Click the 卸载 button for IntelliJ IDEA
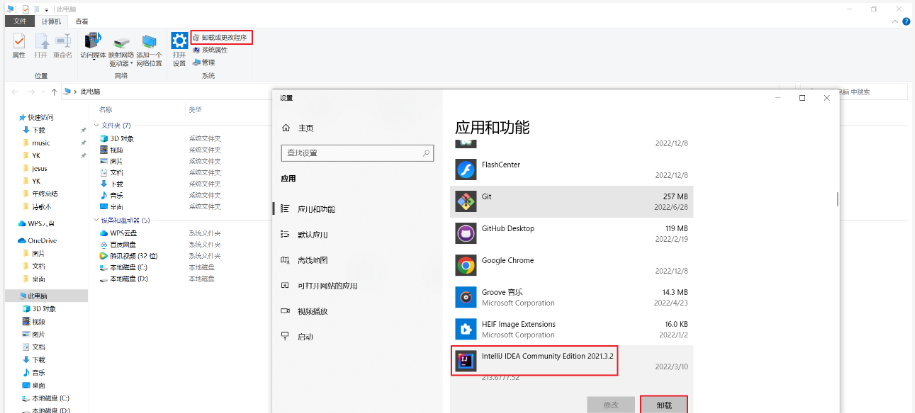This screenshot has height=413, width=915. [x=664, y=404]
